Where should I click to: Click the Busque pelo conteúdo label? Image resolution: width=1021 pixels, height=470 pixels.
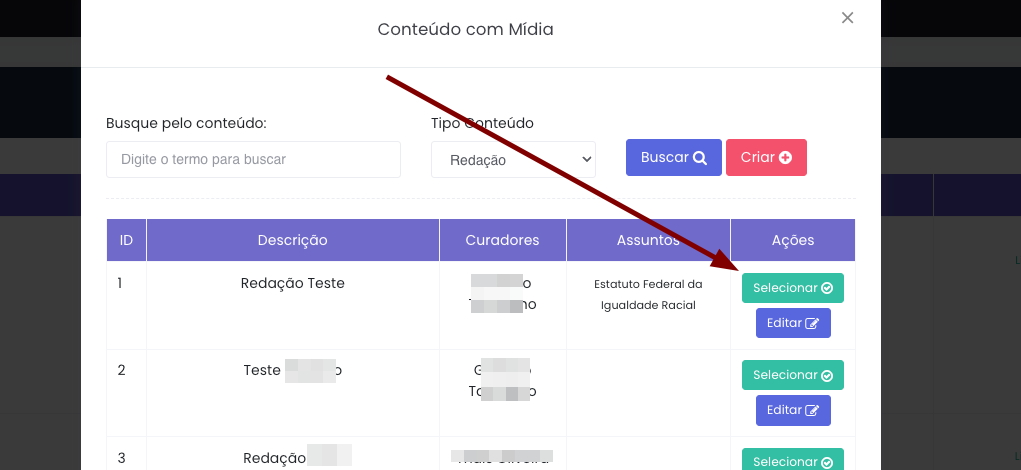186,123
